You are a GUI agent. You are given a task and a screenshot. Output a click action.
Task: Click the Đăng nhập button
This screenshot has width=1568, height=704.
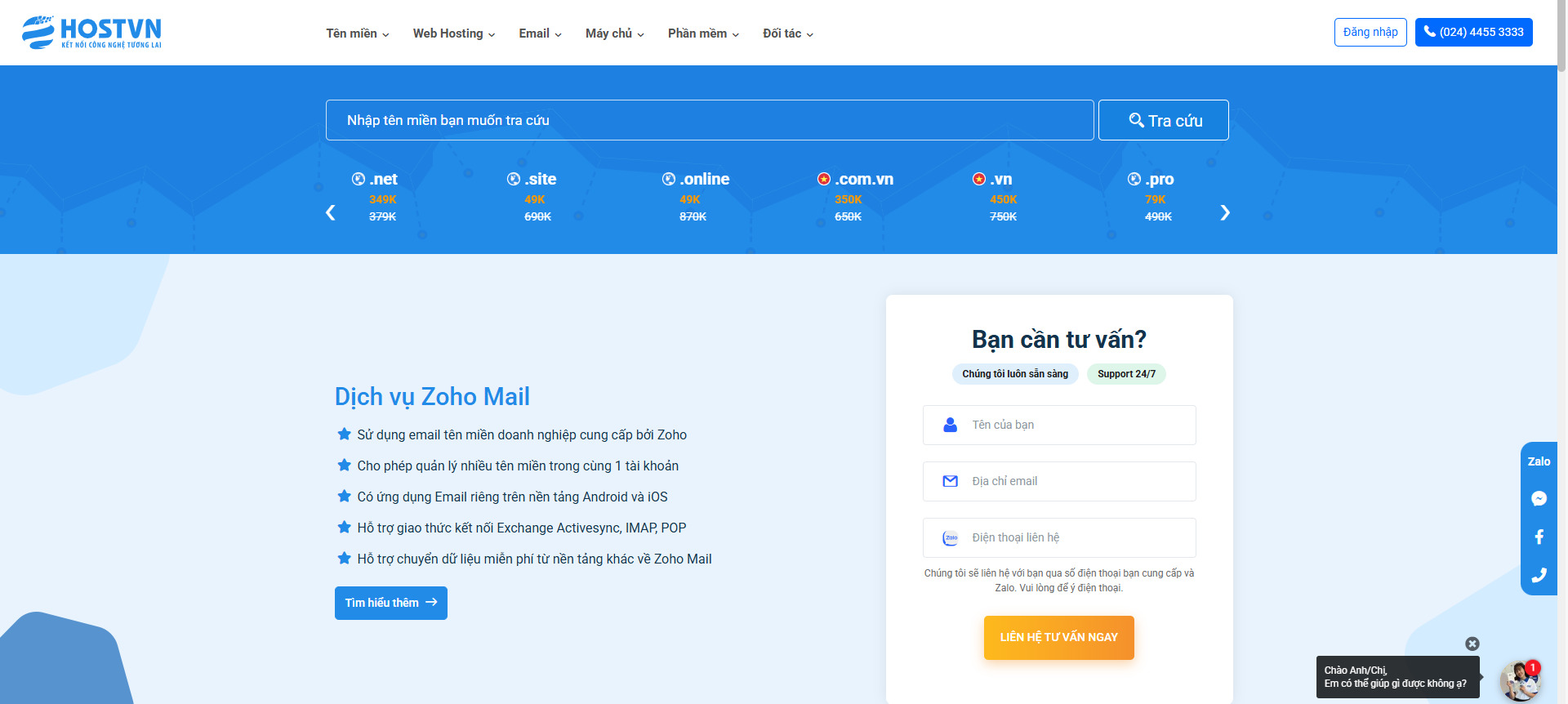[1370, 32]
